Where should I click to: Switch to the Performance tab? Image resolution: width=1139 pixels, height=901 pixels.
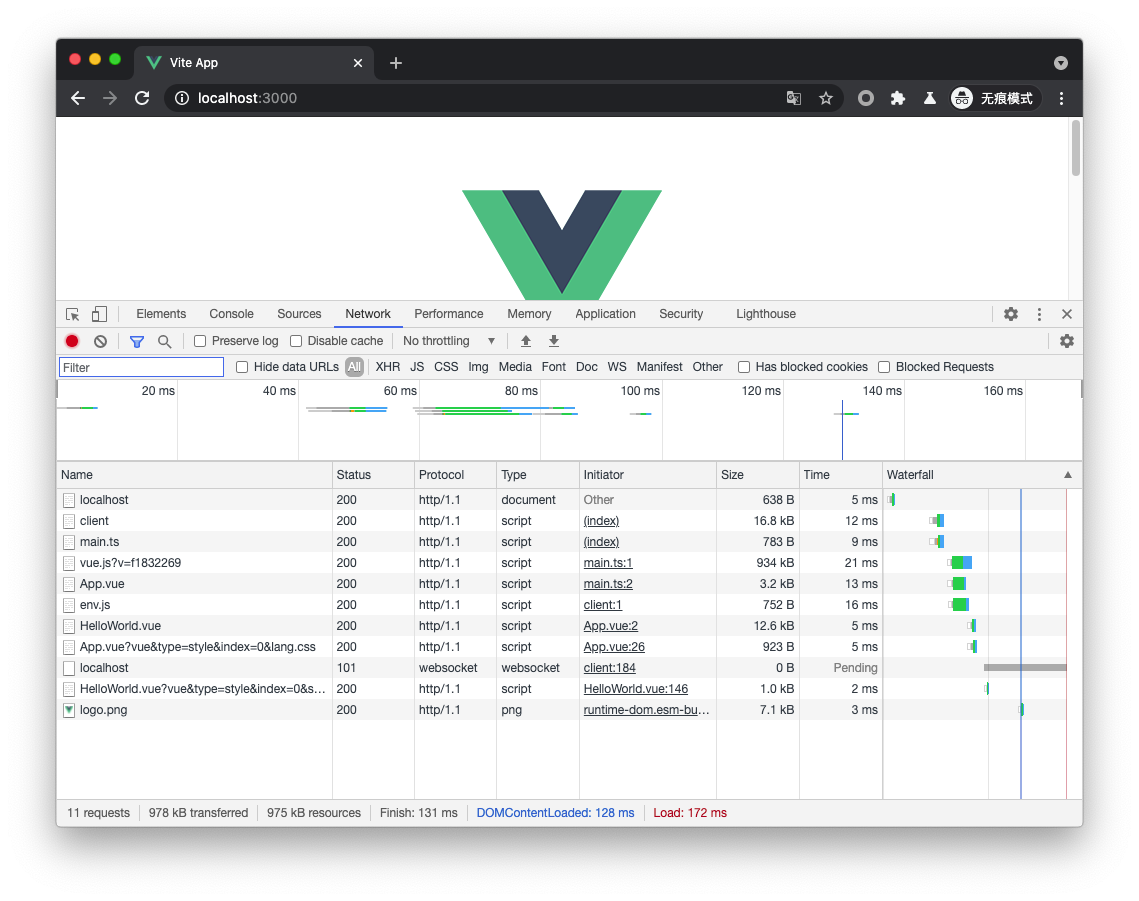[x=449, y=314]
